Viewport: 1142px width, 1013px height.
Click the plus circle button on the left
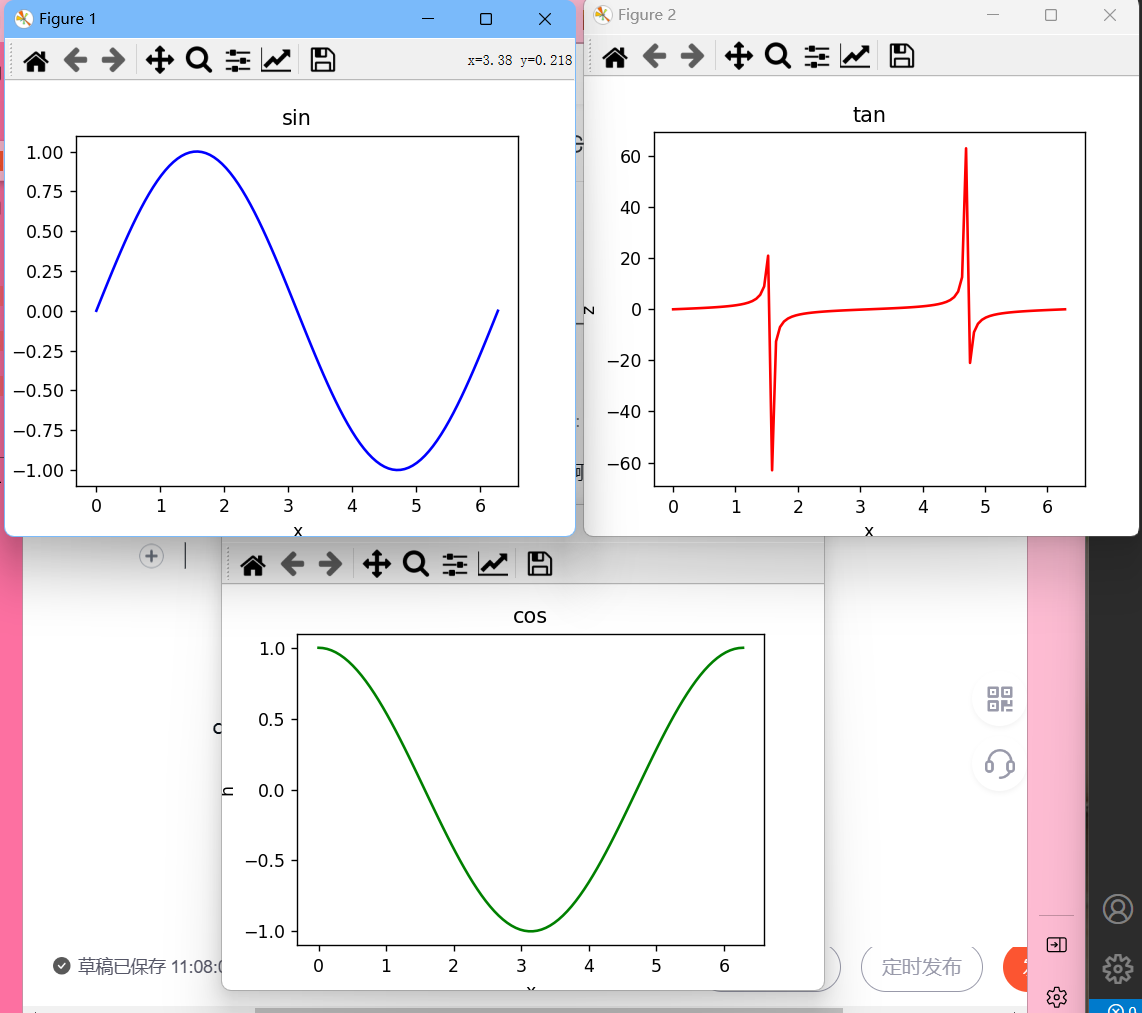151,556
